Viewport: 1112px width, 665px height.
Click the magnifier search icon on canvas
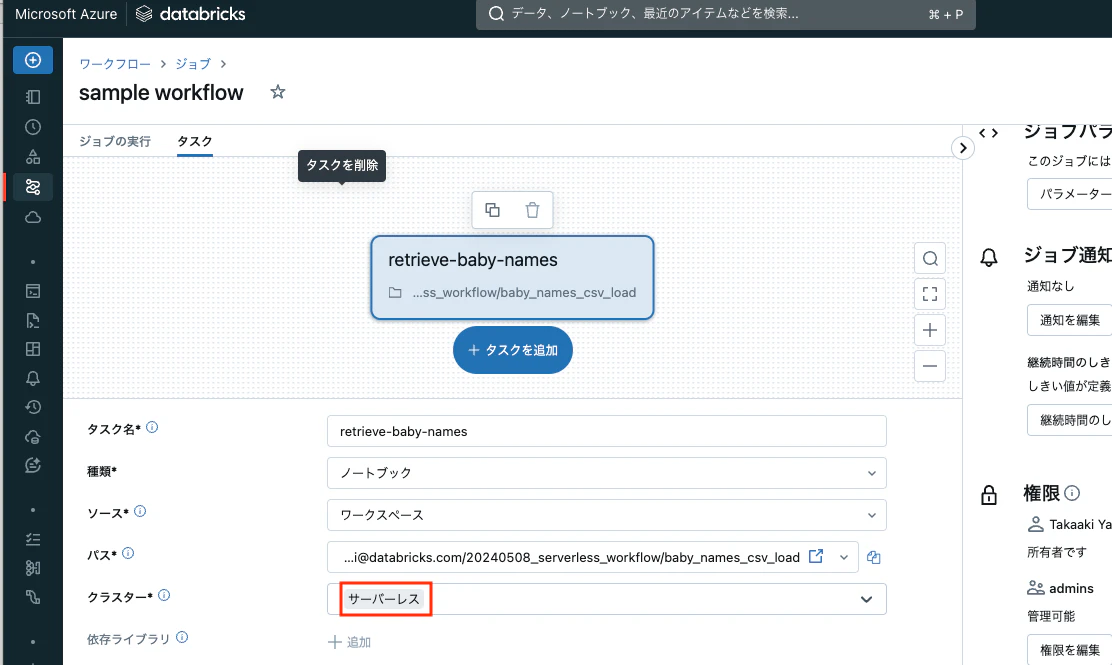pyautogui.click(x=930, y=259)
